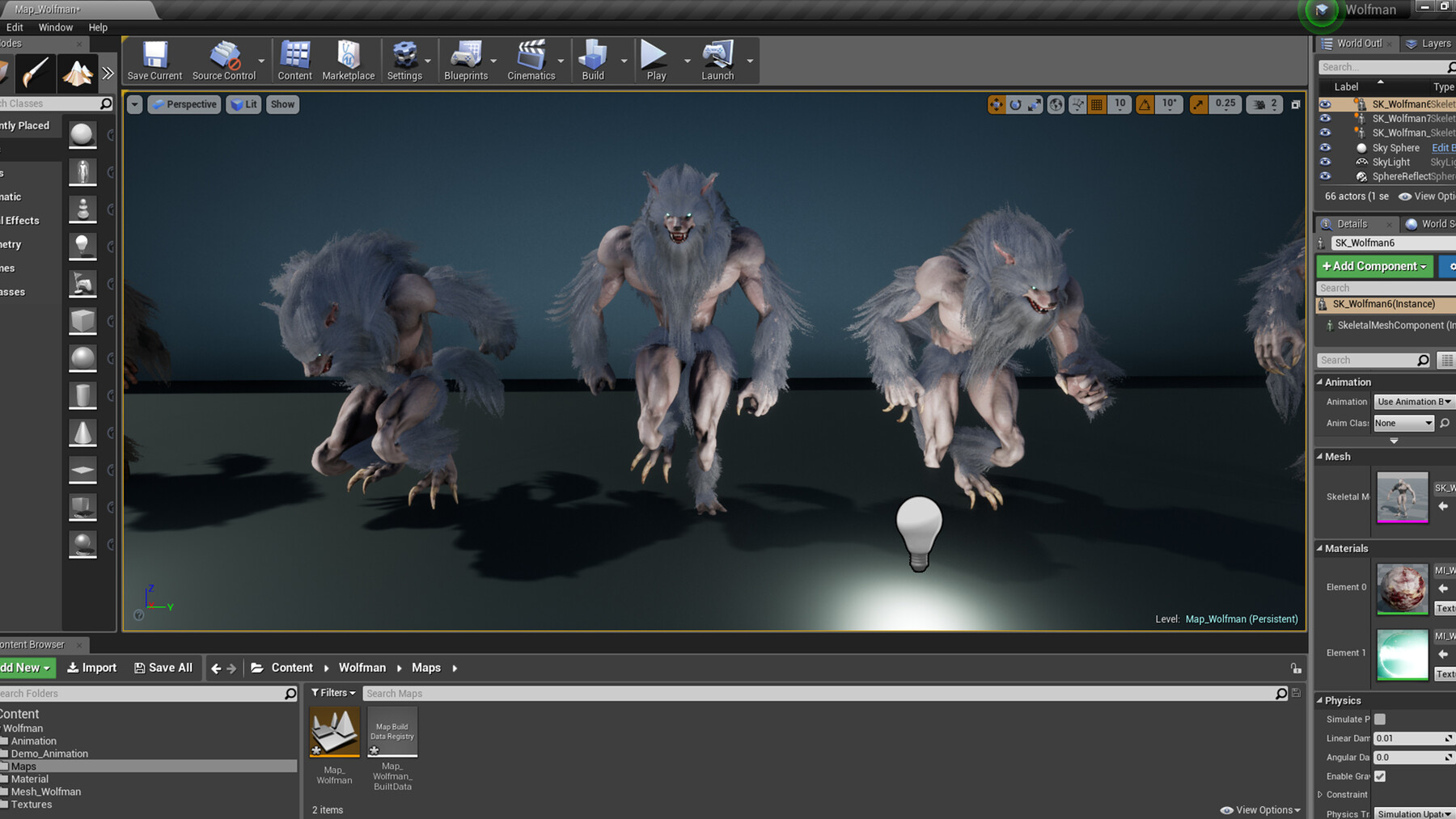This screenshot has height=819, width=1456.
Task: Open the Anim Class None dropdown
Action: pos(1403,423)
